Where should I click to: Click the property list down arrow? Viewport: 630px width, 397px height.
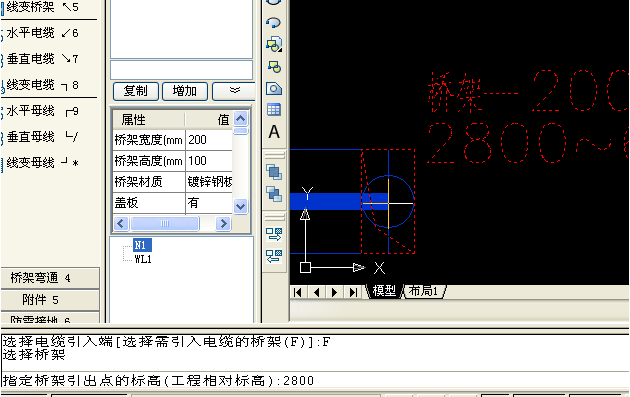(x=240, y=207)
